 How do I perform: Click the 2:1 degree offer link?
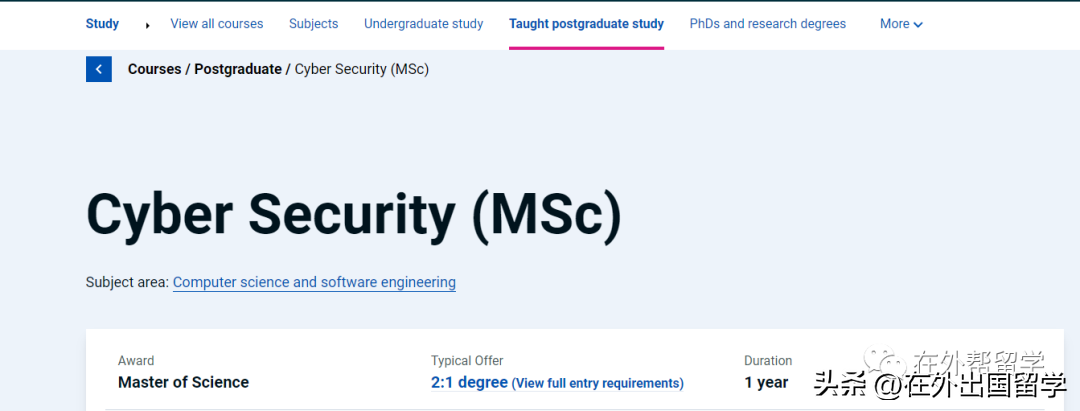469,382
